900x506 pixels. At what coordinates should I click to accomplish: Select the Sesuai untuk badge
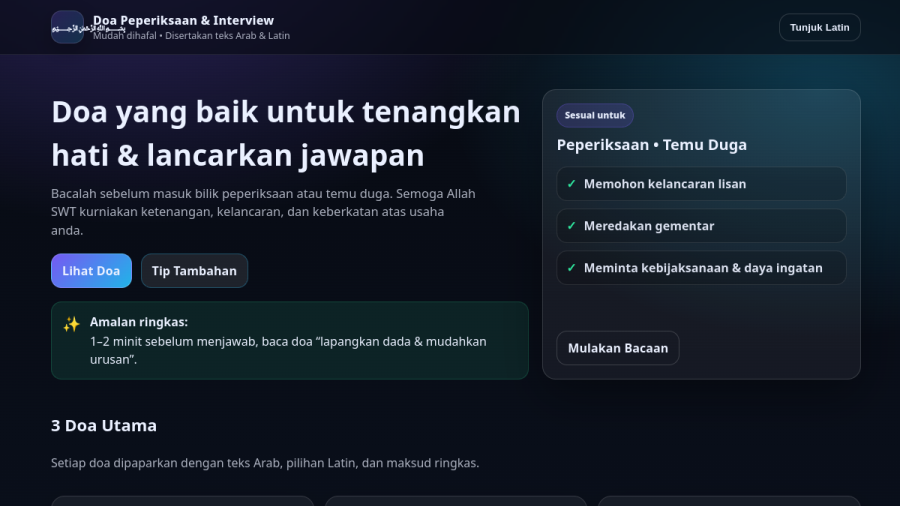(595, 115)
